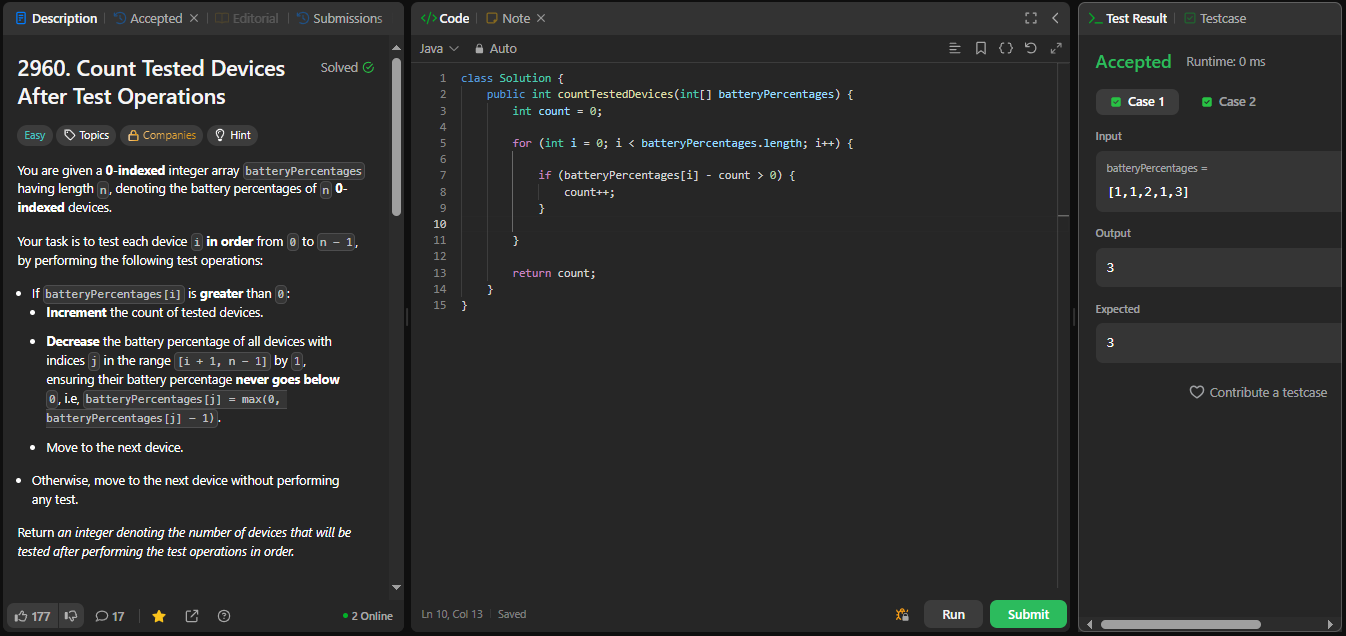Click the bookmark icon in editor toolbar
This screenshot has width=1346, height=636.
[980, 48]
